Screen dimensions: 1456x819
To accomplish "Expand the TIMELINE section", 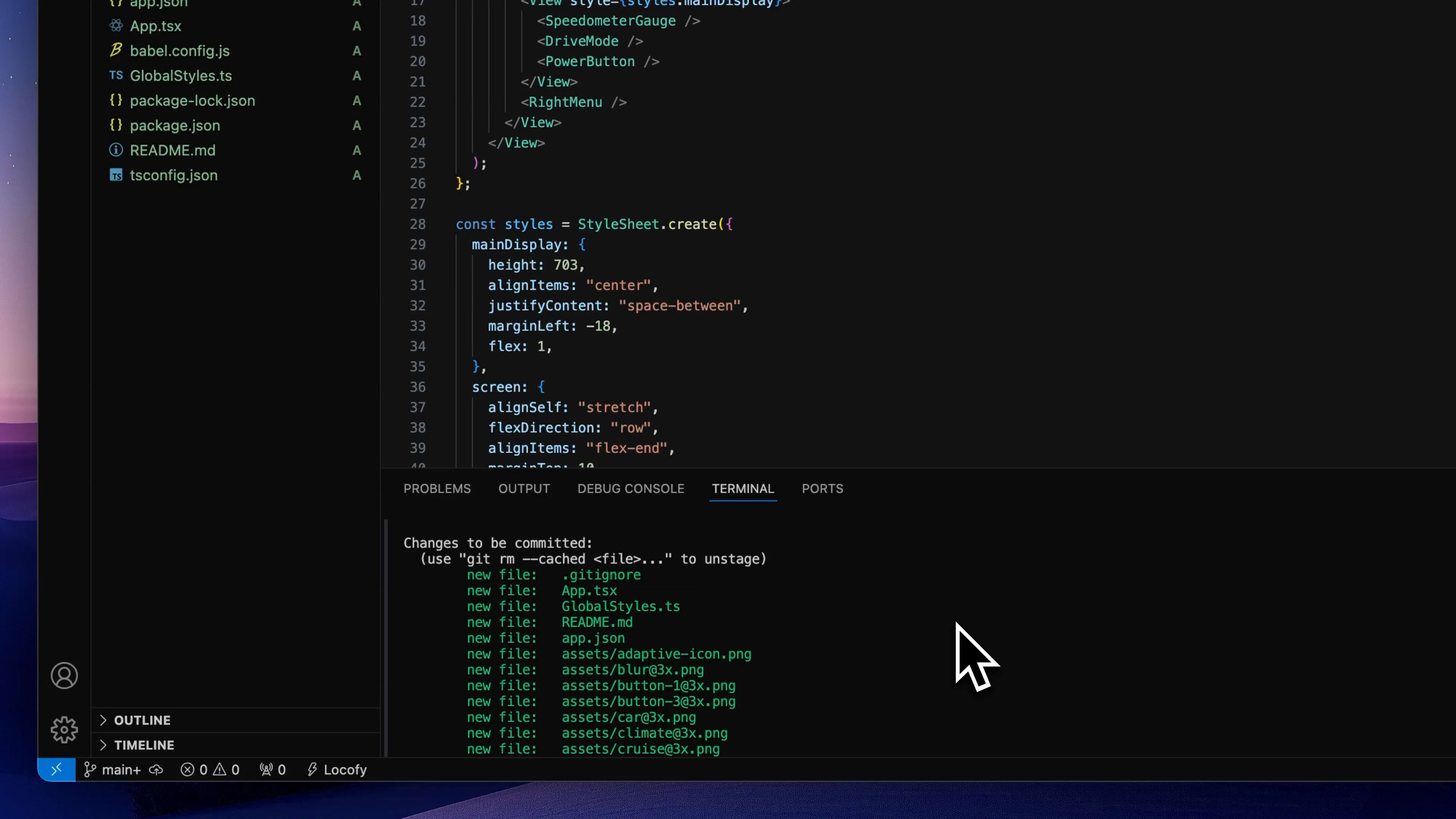I will pyautogui.click(x=236, y=745).
